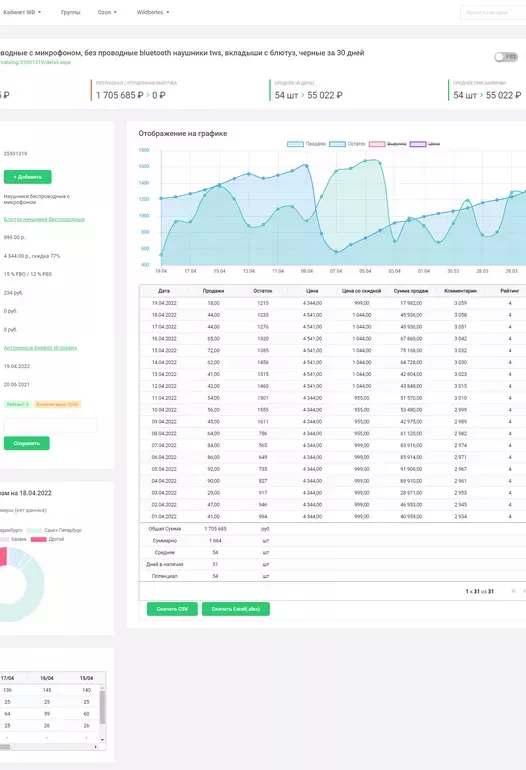
Task: Click the vertical scrollbar thumb in stock table
Action: (x=102, y=707)
